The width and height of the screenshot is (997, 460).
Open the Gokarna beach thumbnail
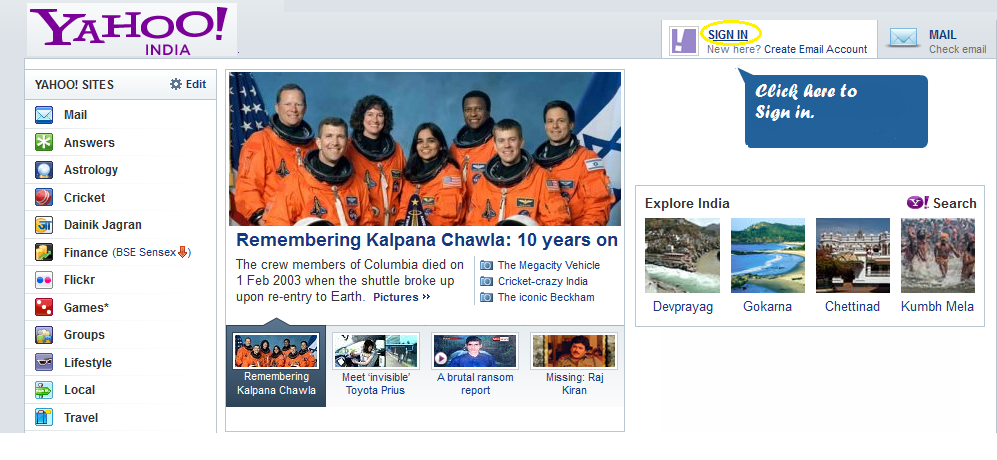click(x=767, y=255)
